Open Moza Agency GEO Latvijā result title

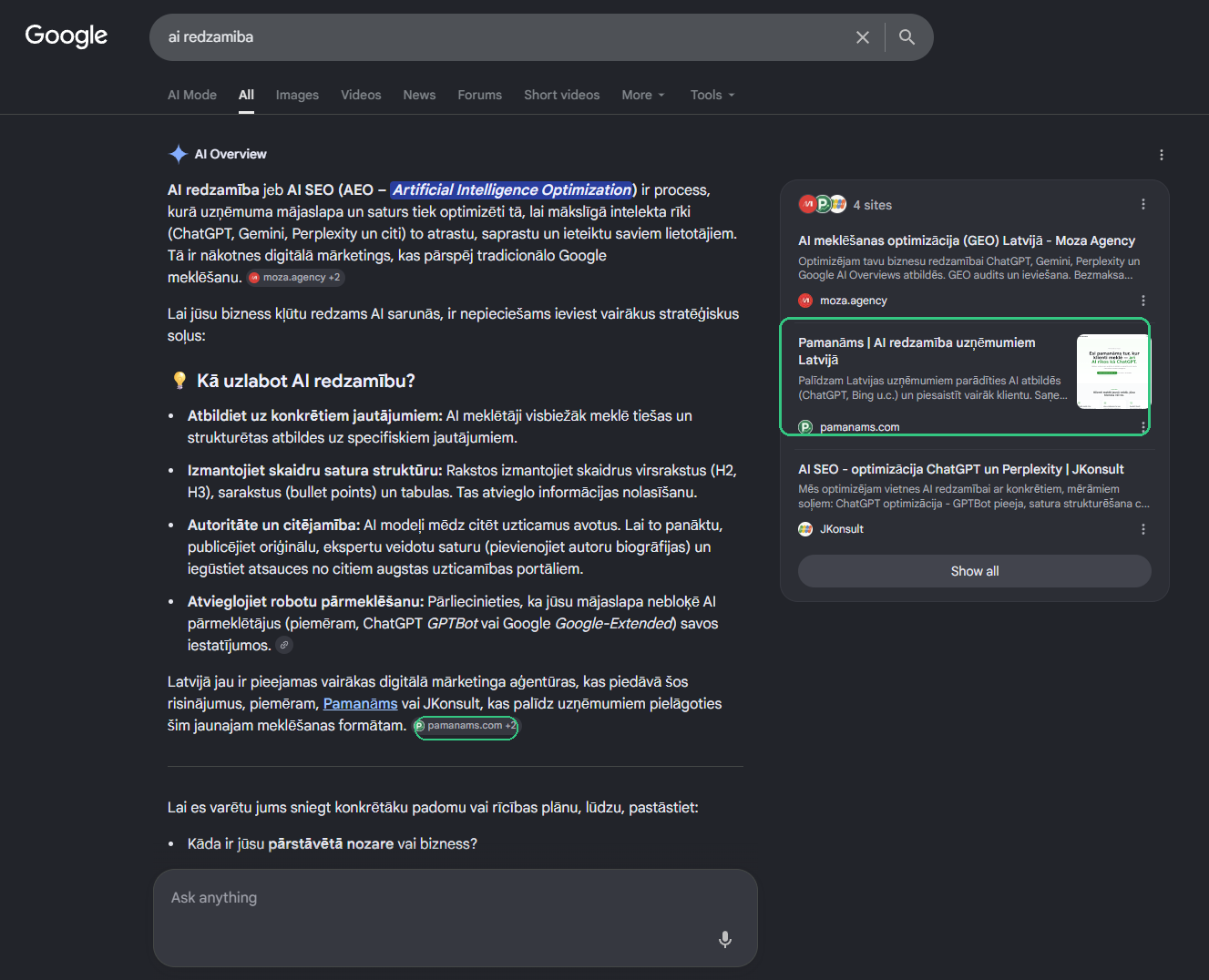[967, 240]
